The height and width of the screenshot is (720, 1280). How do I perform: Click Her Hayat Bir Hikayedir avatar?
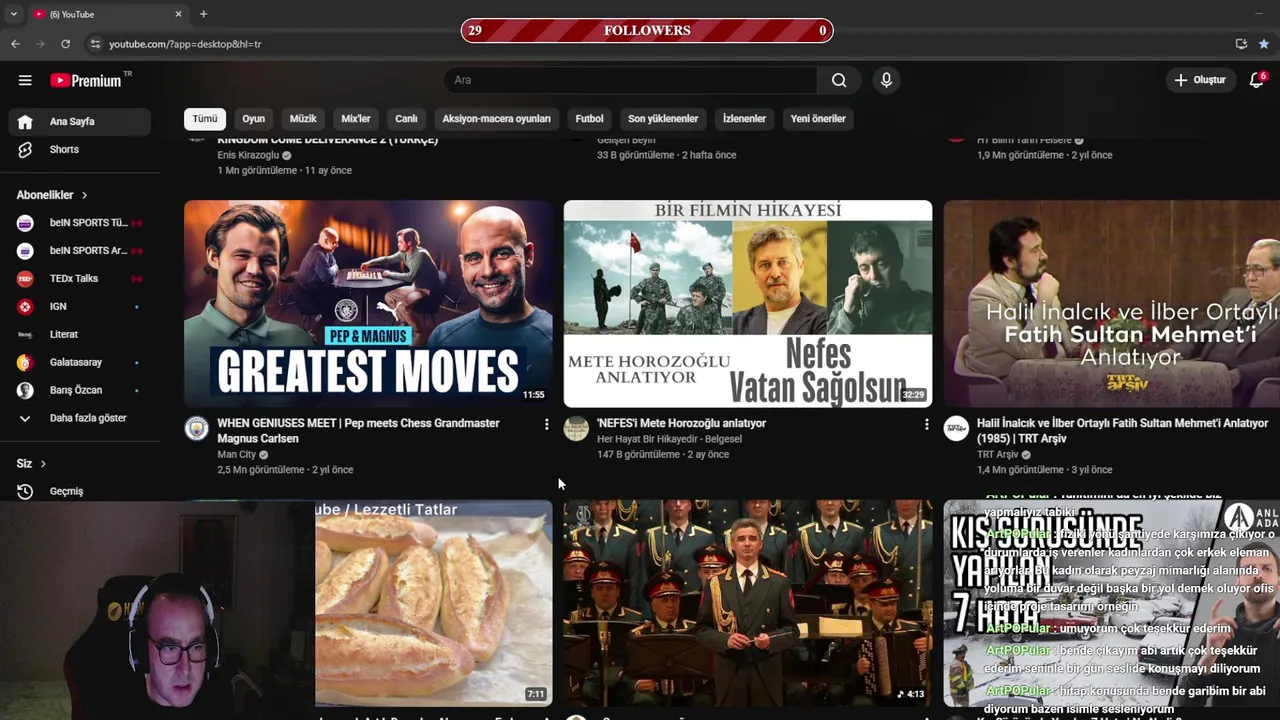(x=576, y=429)
